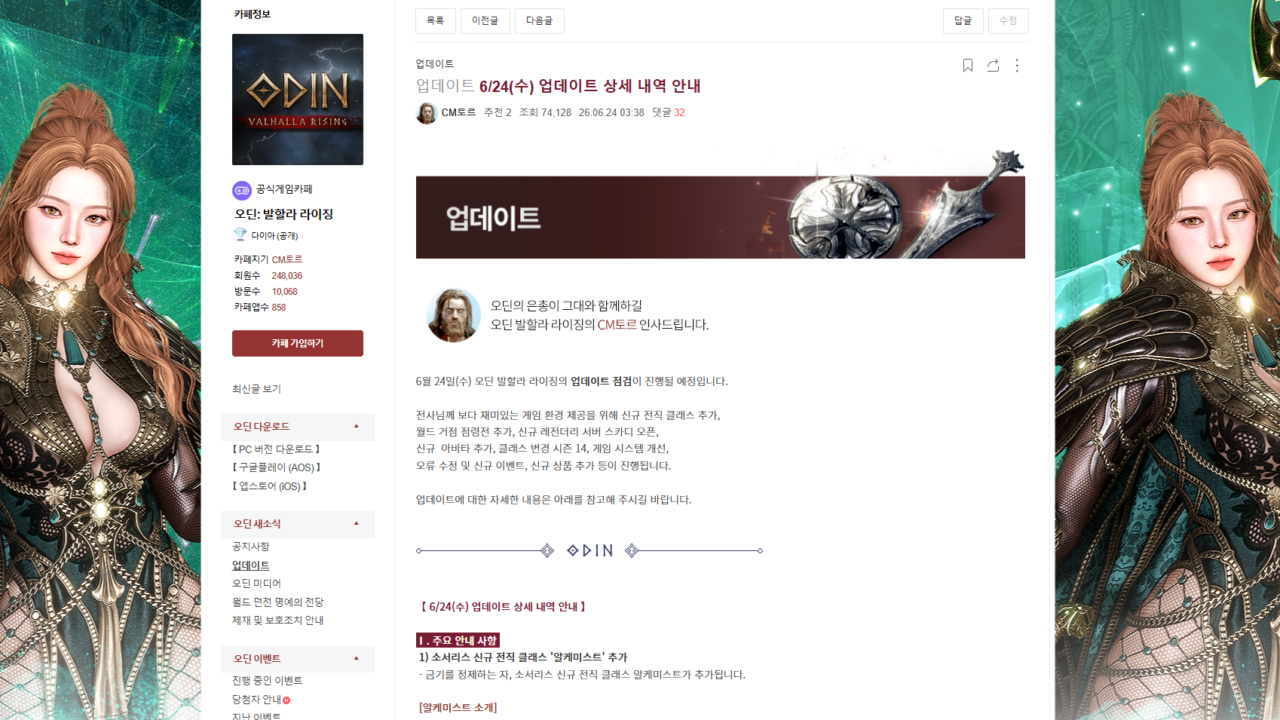Screen dimensions: 1280x720
Task: Click the CM토르 author profile avatar
Action: coord(427,113)
